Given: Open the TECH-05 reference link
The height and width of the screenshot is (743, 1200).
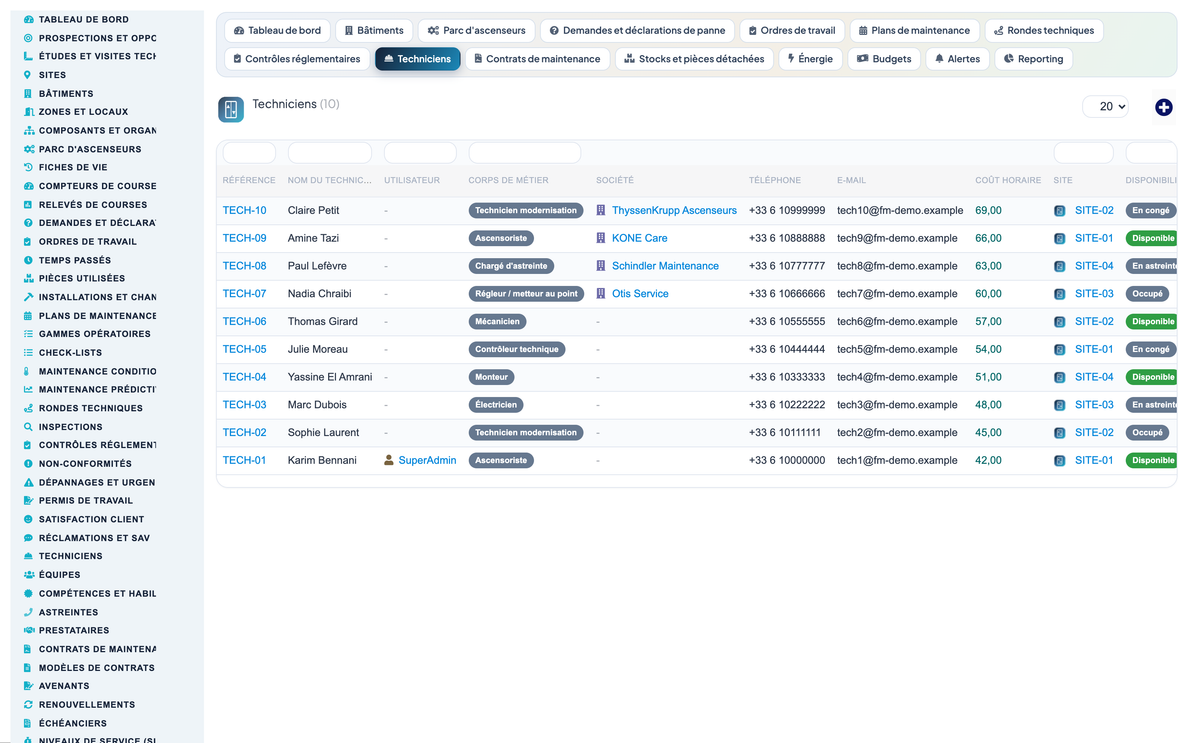Looking at the screenshot, I should pos(244,350).
